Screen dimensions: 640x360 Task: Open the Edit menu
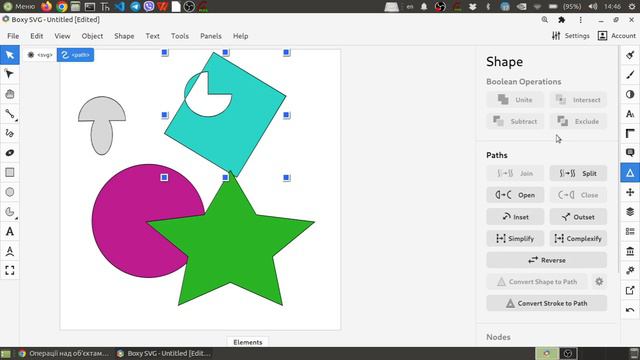click(37, 36)
